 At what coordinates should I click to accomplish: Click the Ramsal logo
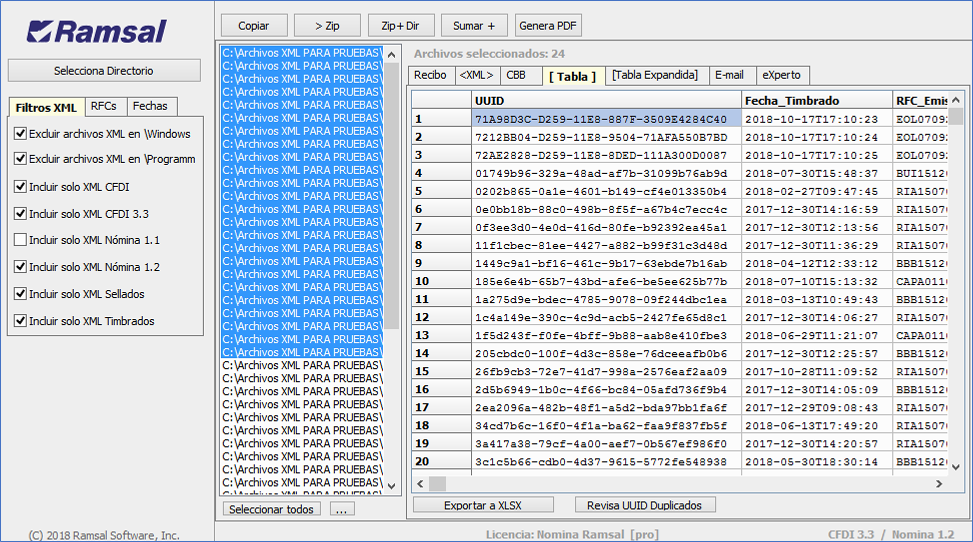[x=97, y=31]
